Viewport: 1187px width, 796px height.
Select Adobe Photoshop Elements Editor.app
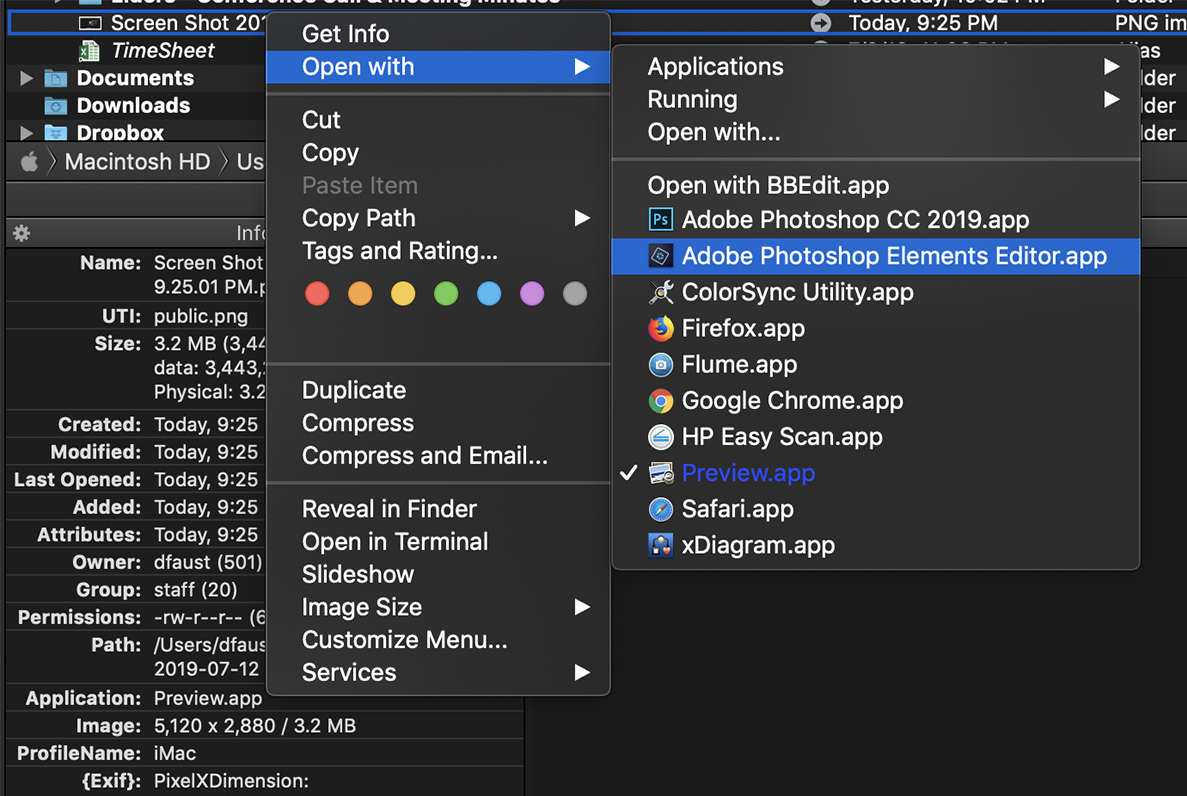[894, 256]
